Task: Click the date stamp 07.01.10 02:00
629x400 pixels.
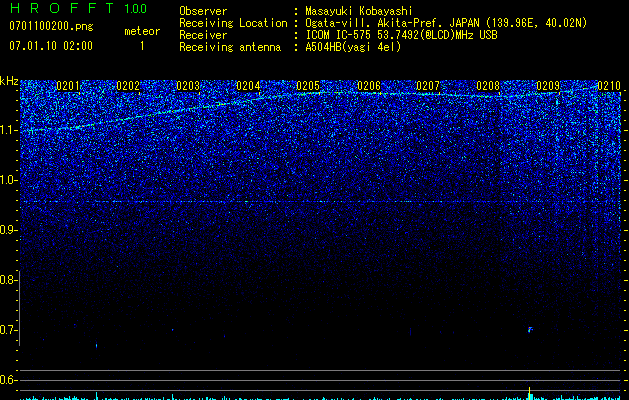Action: click(51, 46)
